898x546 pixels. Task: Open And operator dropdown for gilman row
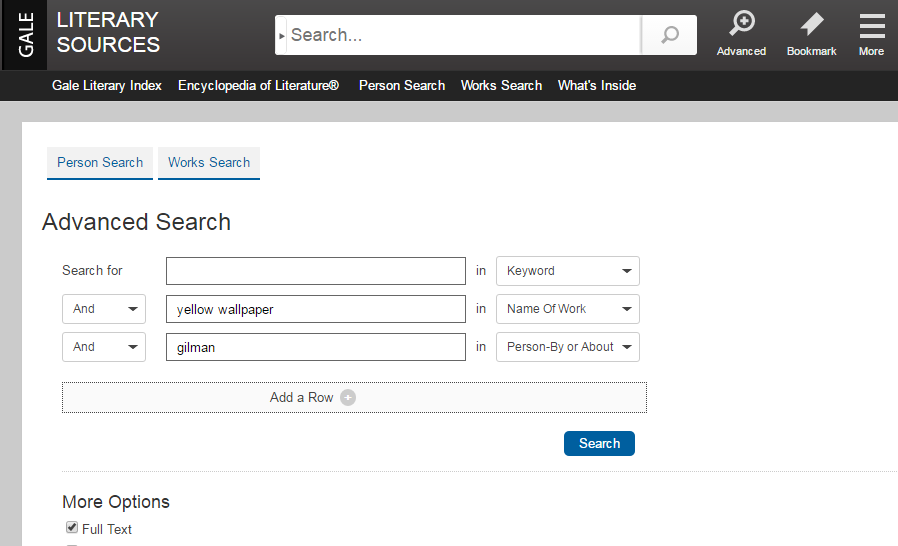pyautogui.click(x=104, y=347)
